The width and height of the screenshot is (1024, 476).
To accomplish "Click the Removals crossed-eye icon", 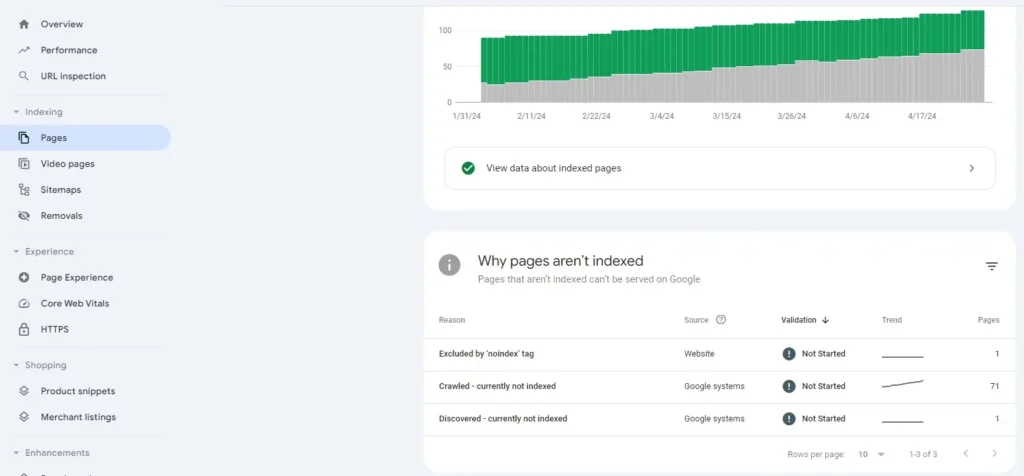I will click(24, 215).
